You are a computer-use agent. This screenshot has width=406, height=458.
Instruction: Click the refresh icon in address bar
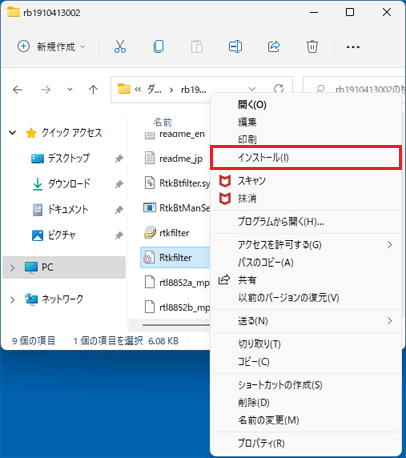pos(279,89)
